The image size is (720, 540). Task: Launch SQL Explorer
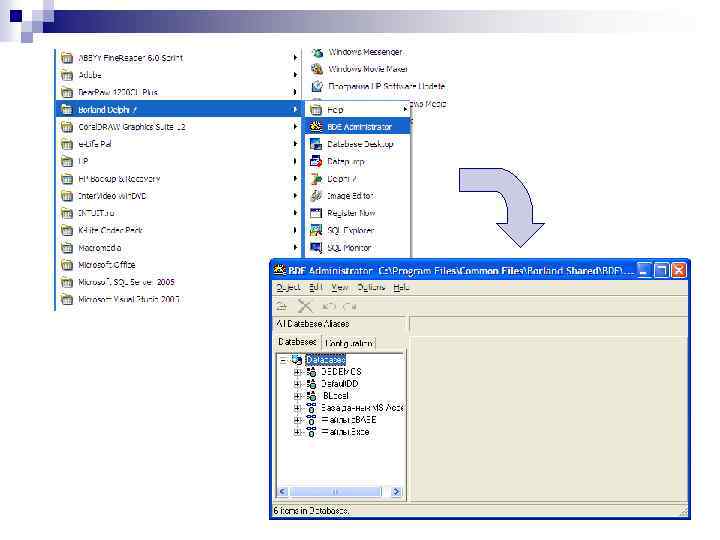pyautogui.click(x=358, y=231)
